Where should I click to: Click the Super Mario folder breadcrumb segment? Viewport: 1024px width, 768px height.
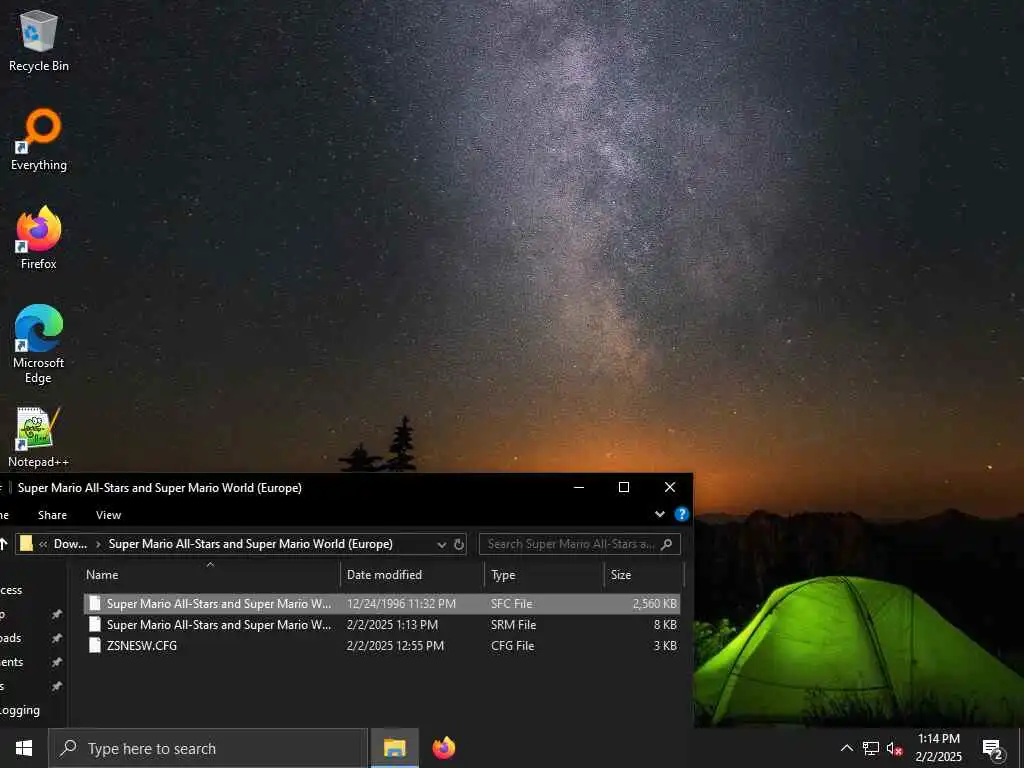point(251,544)
